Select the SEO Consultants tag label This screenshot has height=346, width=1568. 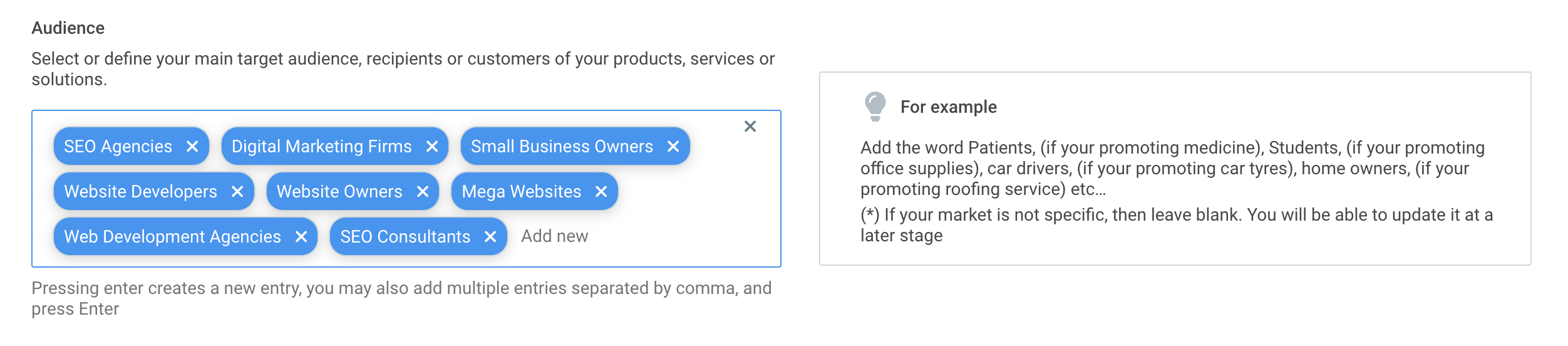pos(405,237)
